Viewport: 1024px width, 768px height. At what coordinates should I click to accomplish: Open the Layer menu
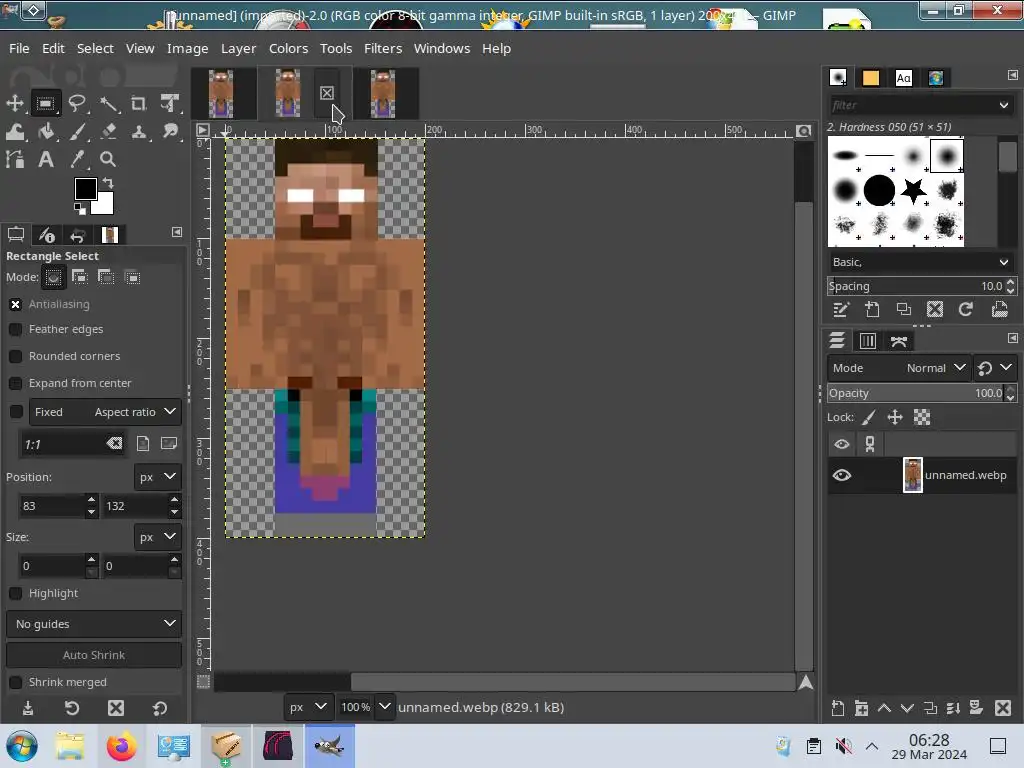click(x=238, y=48)
